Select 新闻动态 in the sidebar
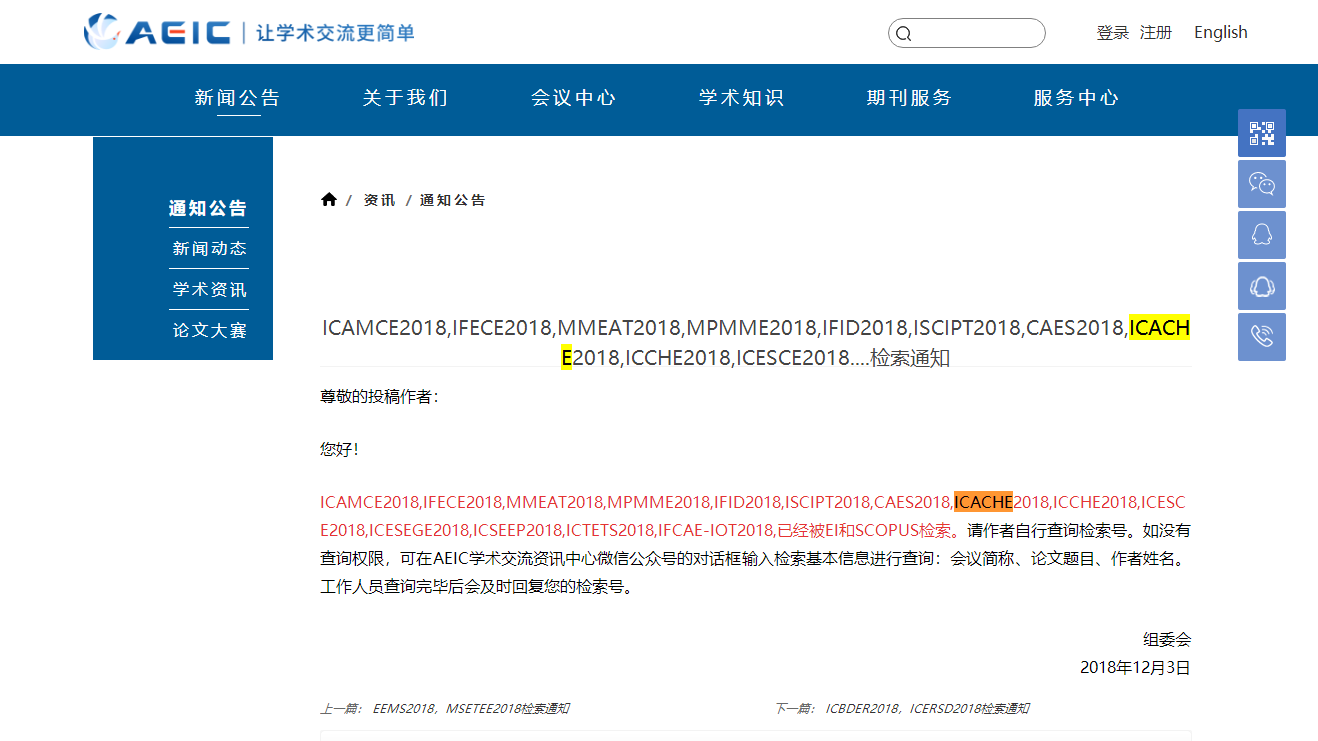This screenshot has height=741, width=1318. point(209,249)
